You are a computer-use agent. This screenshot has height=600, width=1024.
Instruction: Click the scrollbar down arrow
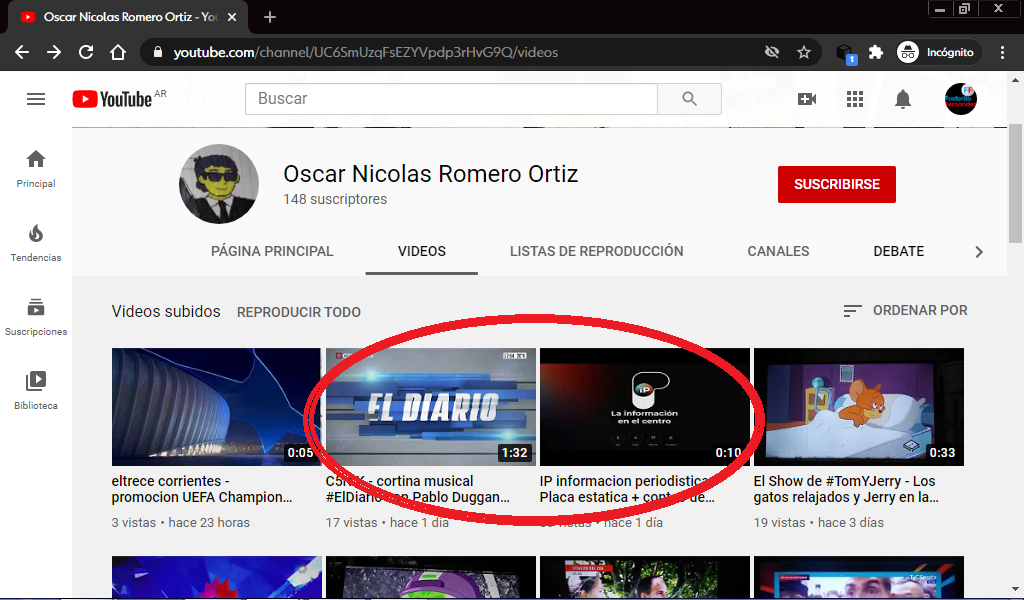(x=1016, y=590)
